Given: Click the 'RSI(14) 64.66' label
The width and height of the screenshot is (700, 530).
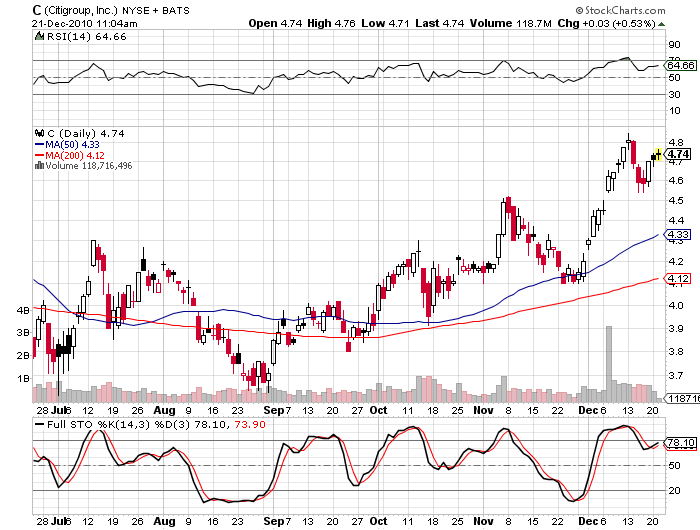Looking at the screenshot, I should [87, 36].
